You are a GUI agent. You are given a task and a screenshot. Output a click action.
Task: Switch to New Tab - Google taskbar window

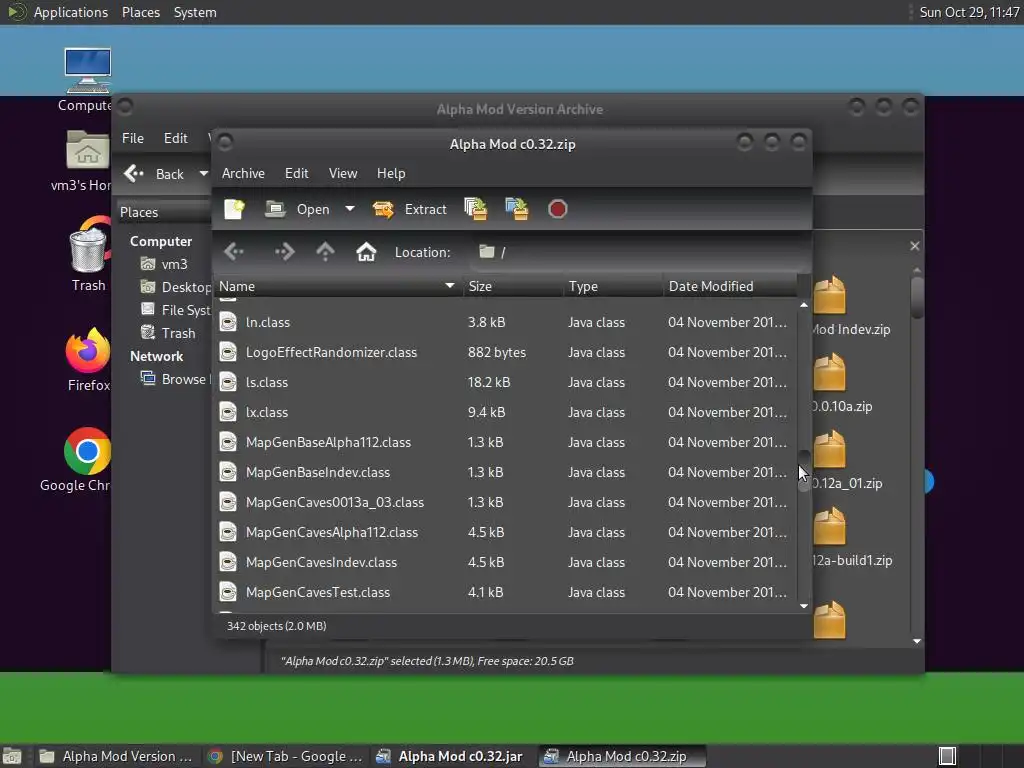pos(285,756)
